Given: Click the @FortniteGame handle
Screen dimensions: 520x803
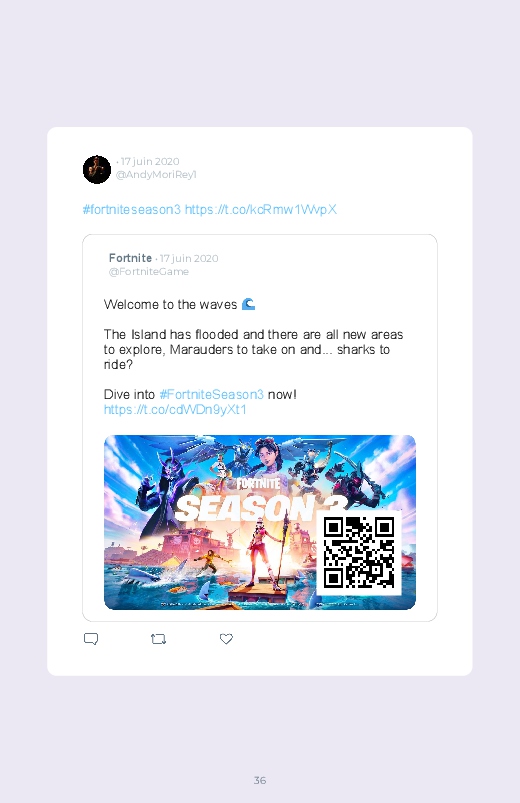Looking at the screenshot, I should point(149,272).
